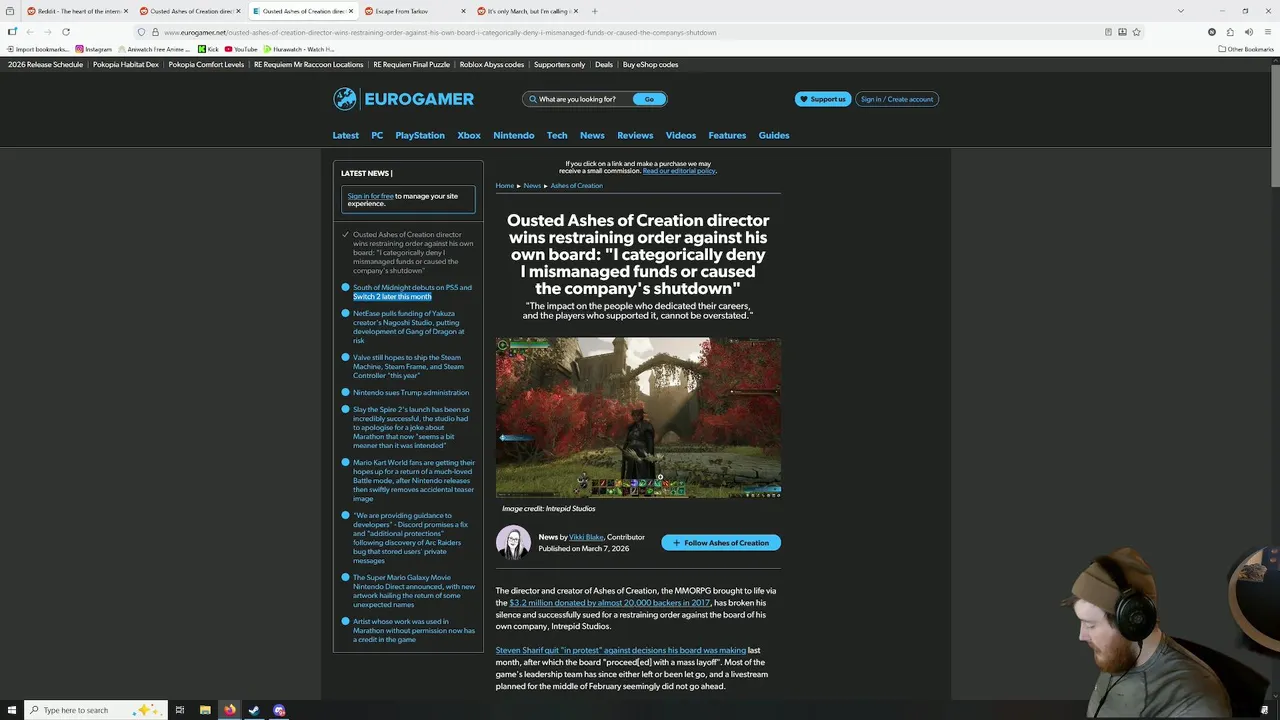Click the tracking protection shield icon
The width and height of the screenshot is (1280, 720).
tap(141, 32)
